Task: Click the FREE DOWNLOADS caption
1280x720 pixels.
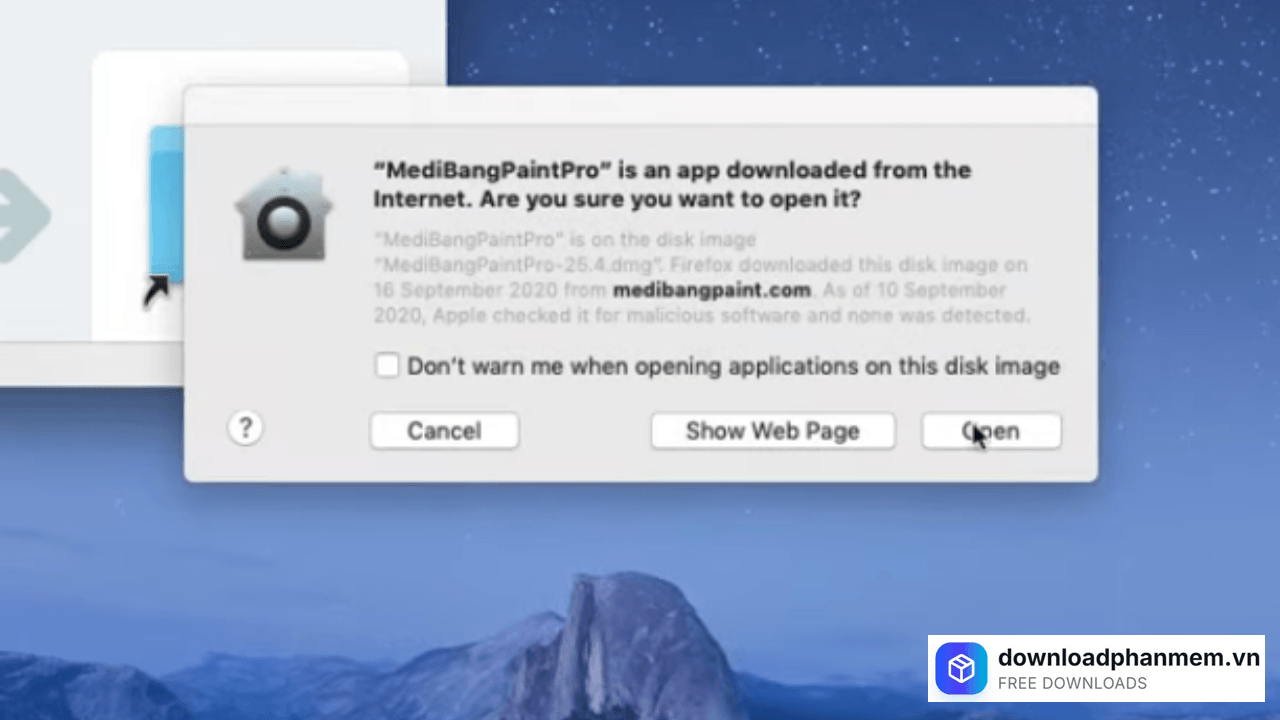Action: (x=1072, y=684)
